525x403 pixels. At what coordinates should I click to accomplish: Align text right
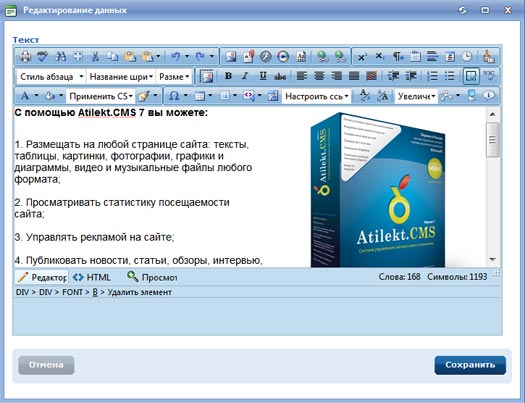click(x=336, y=76)
